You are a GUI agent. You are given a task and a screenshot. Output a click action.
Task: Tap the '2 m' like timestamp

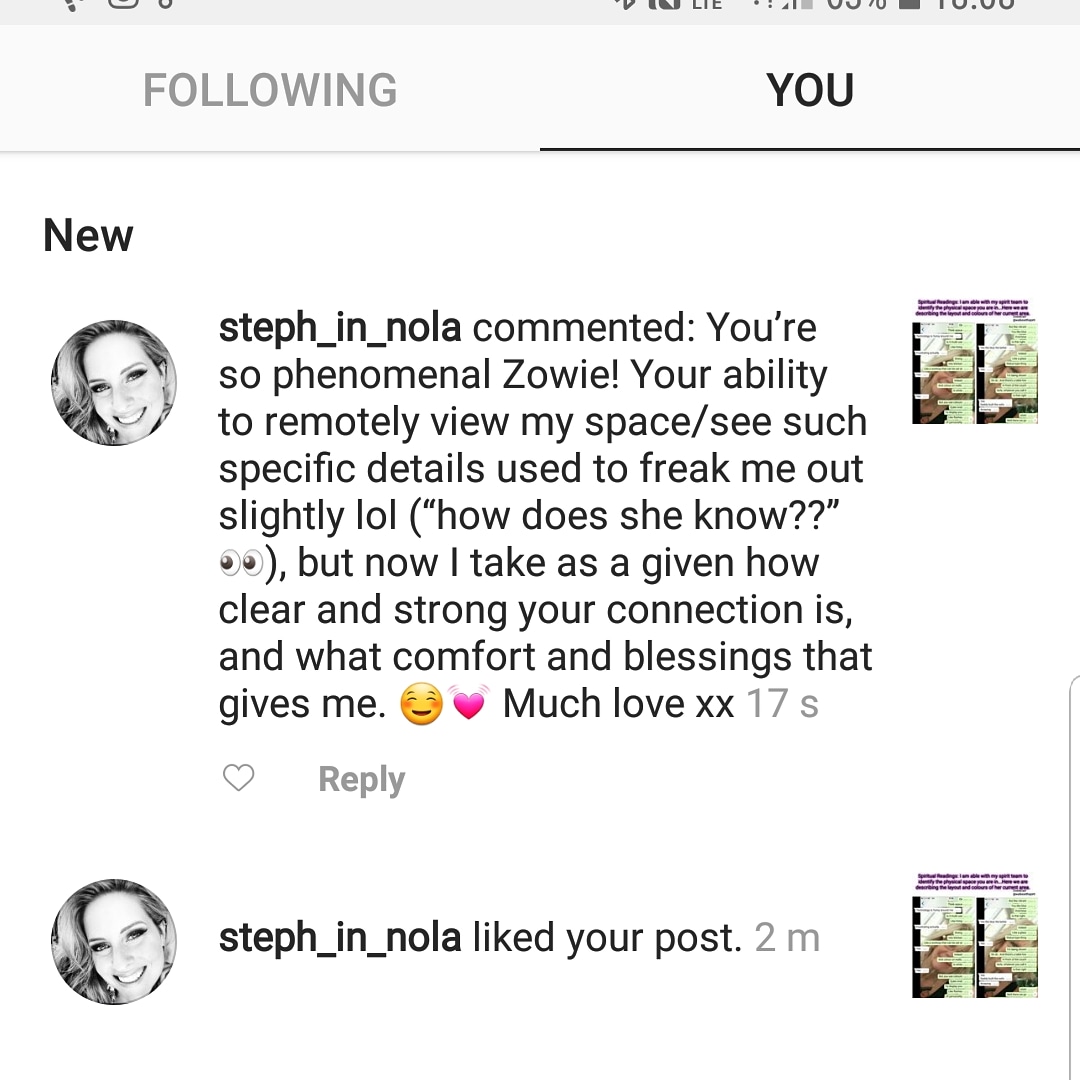(x=787, y=938)
